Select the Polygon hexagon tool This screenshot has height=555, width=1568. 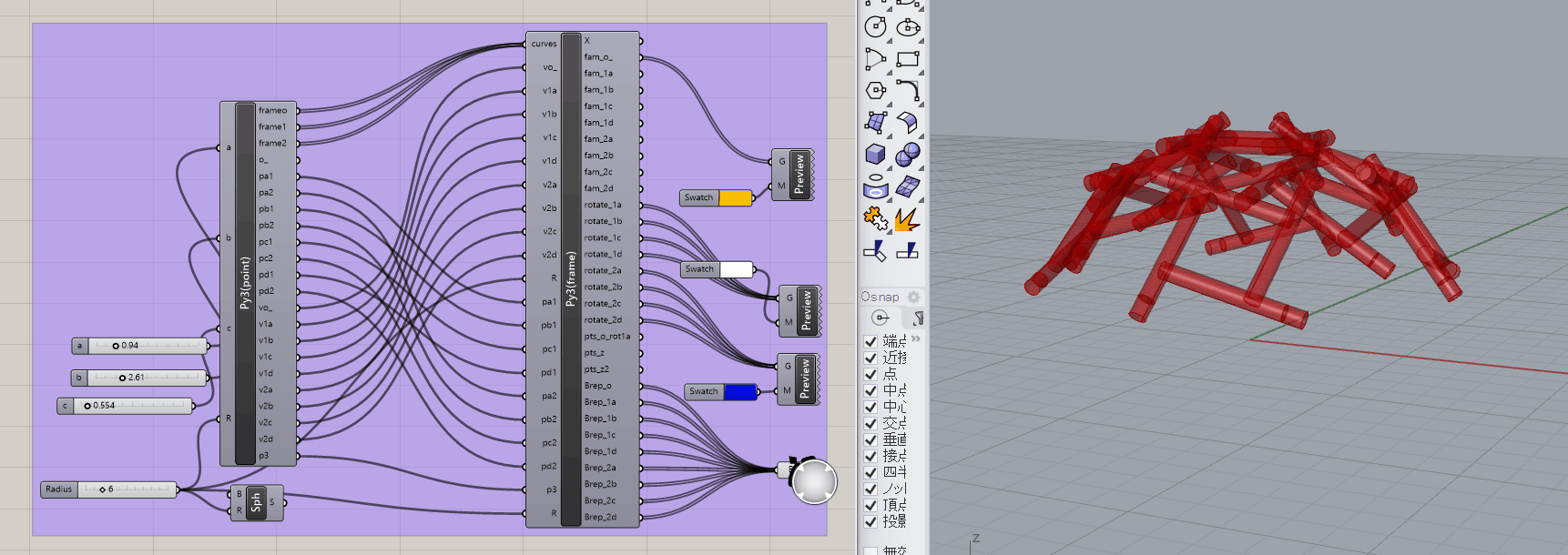click(x=875, y=90)
